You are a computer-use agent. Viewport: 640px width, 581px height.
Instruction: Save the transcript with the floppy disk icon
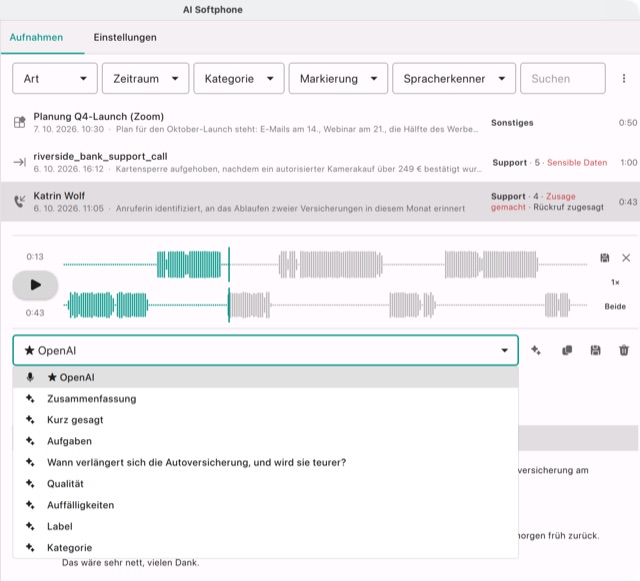tap(595, 350)
